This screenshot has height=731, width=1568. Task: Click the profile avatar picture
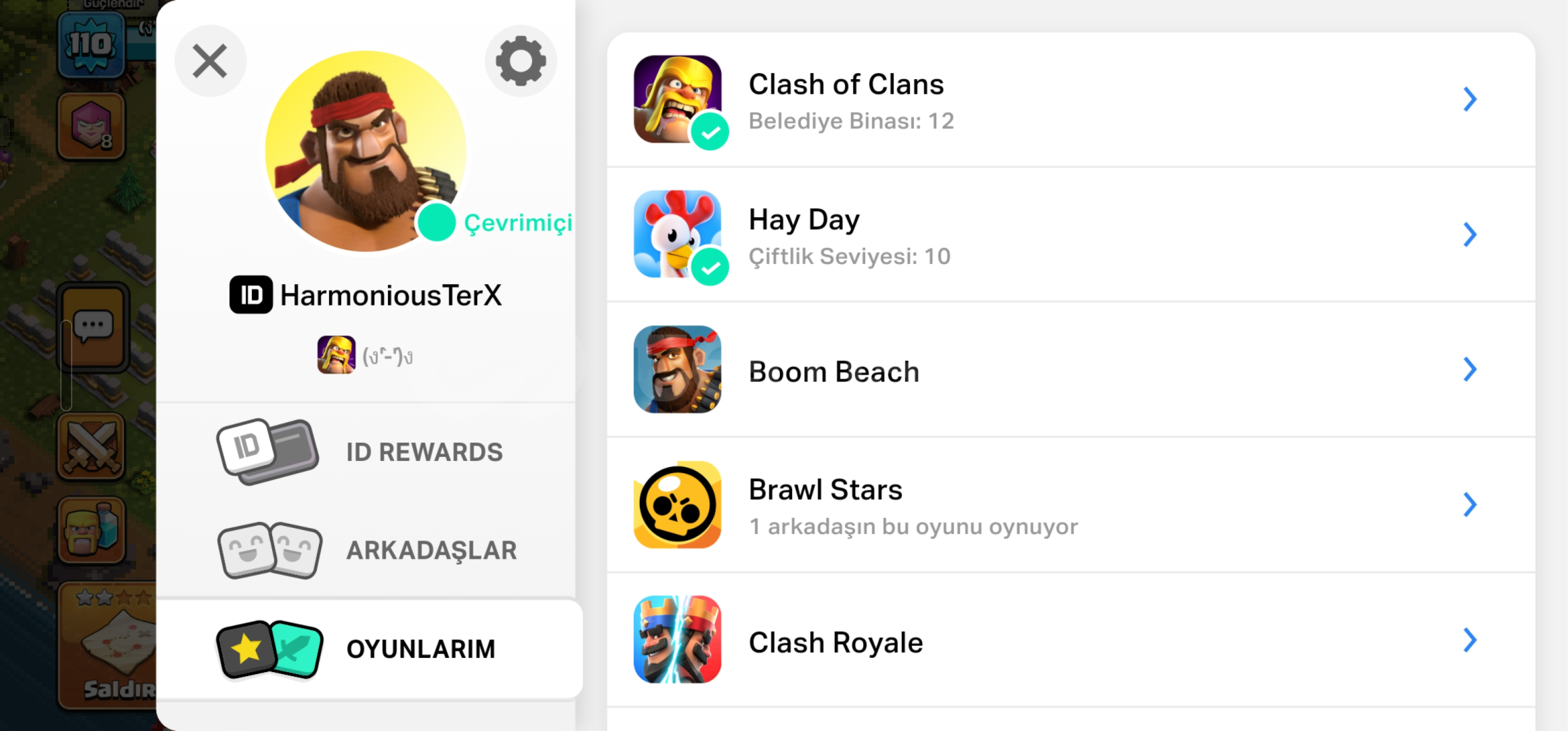coord(366,152)
